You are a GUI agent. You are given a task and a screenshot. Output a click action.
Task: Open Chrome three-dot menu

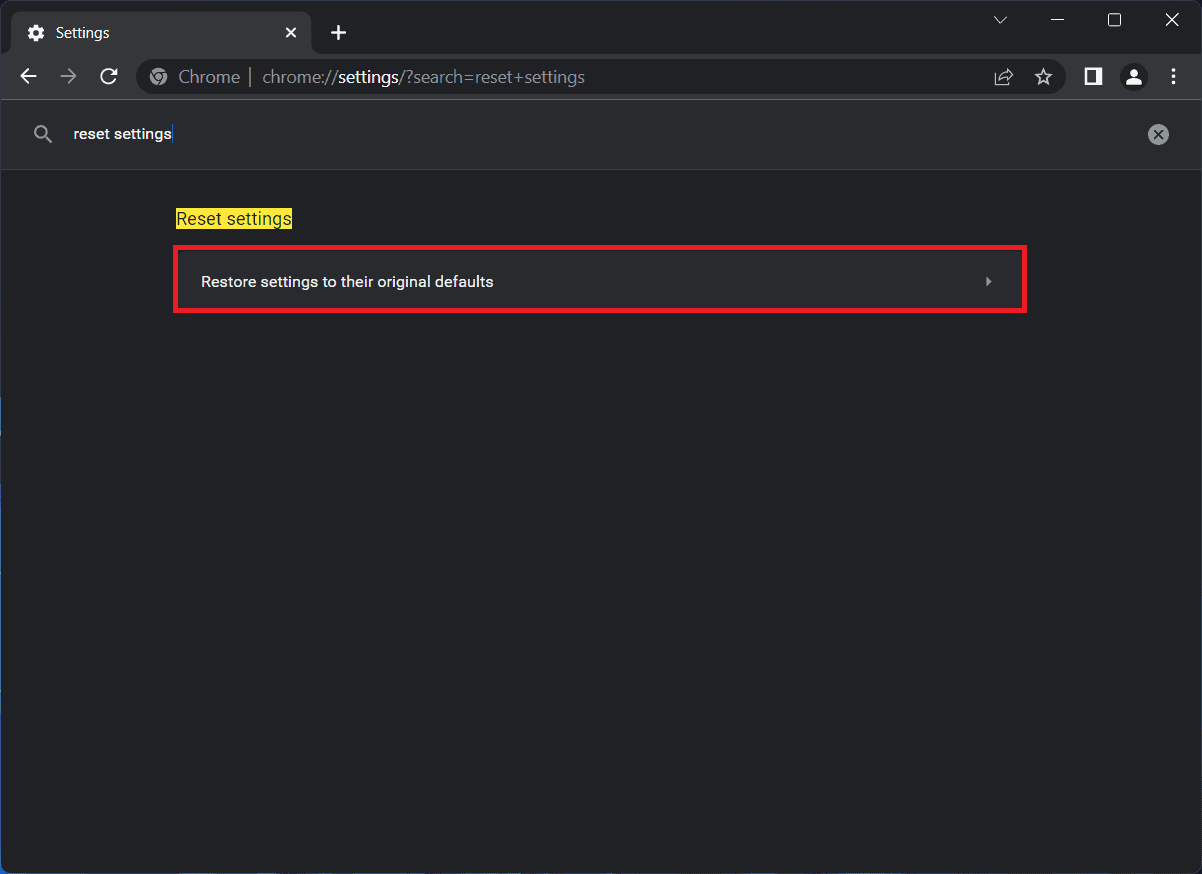pyautogui.click(x=1173, y=77)
